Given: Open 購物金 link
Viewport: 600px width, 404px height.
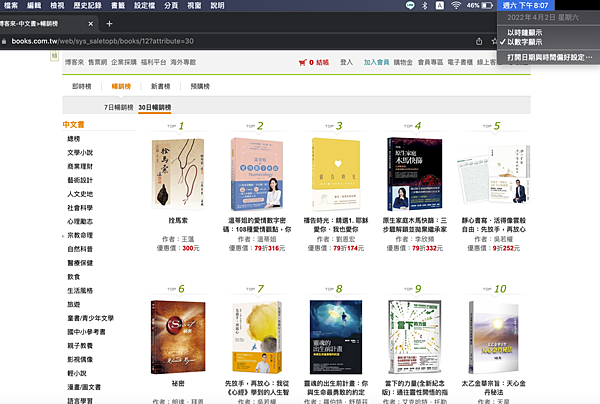Looking at the screenshot, I should pos(403,62).
